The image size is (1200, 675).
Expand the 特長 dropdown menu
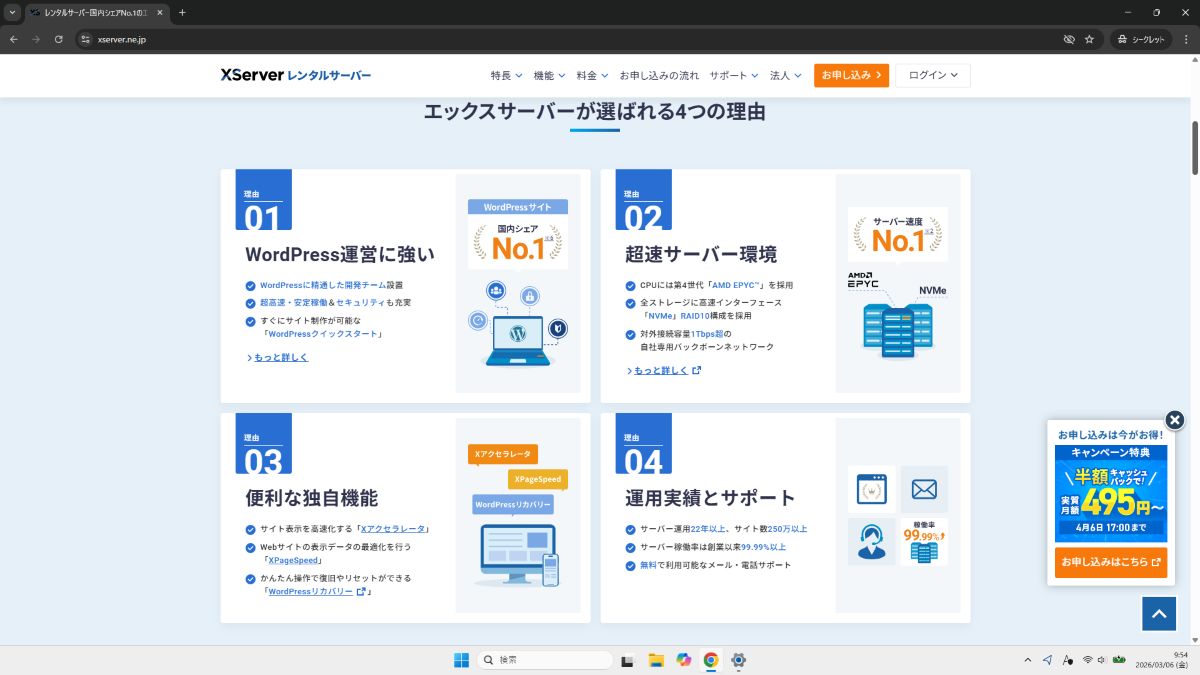click(507, 75)
